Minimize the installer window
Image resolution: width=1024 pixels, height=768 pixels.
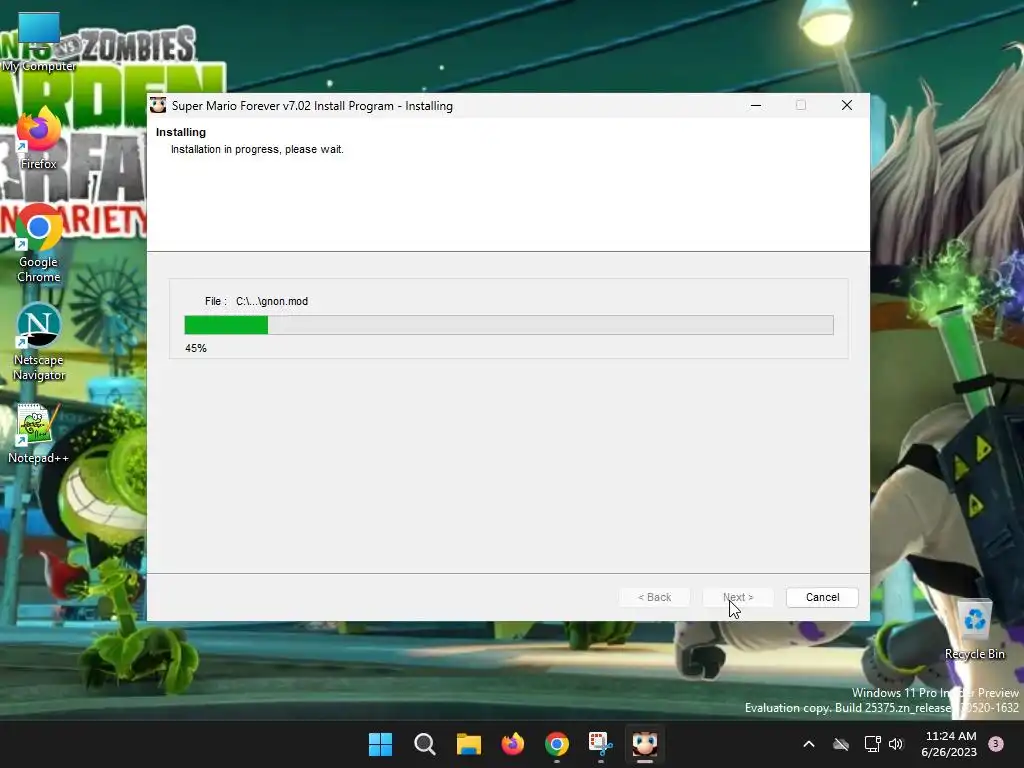coord(756,105)
